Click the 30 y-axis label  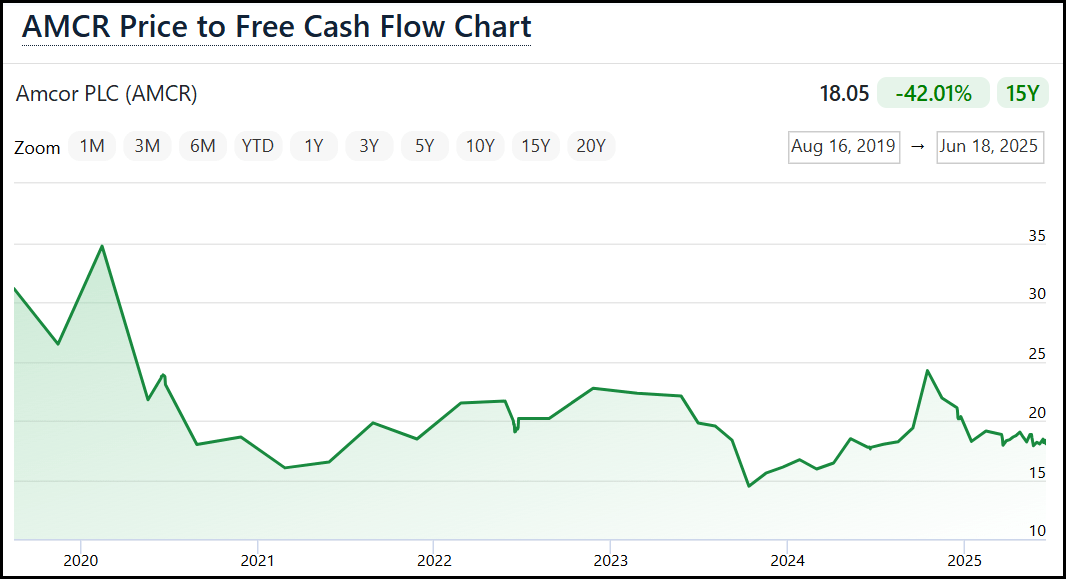click(1037, 294)
